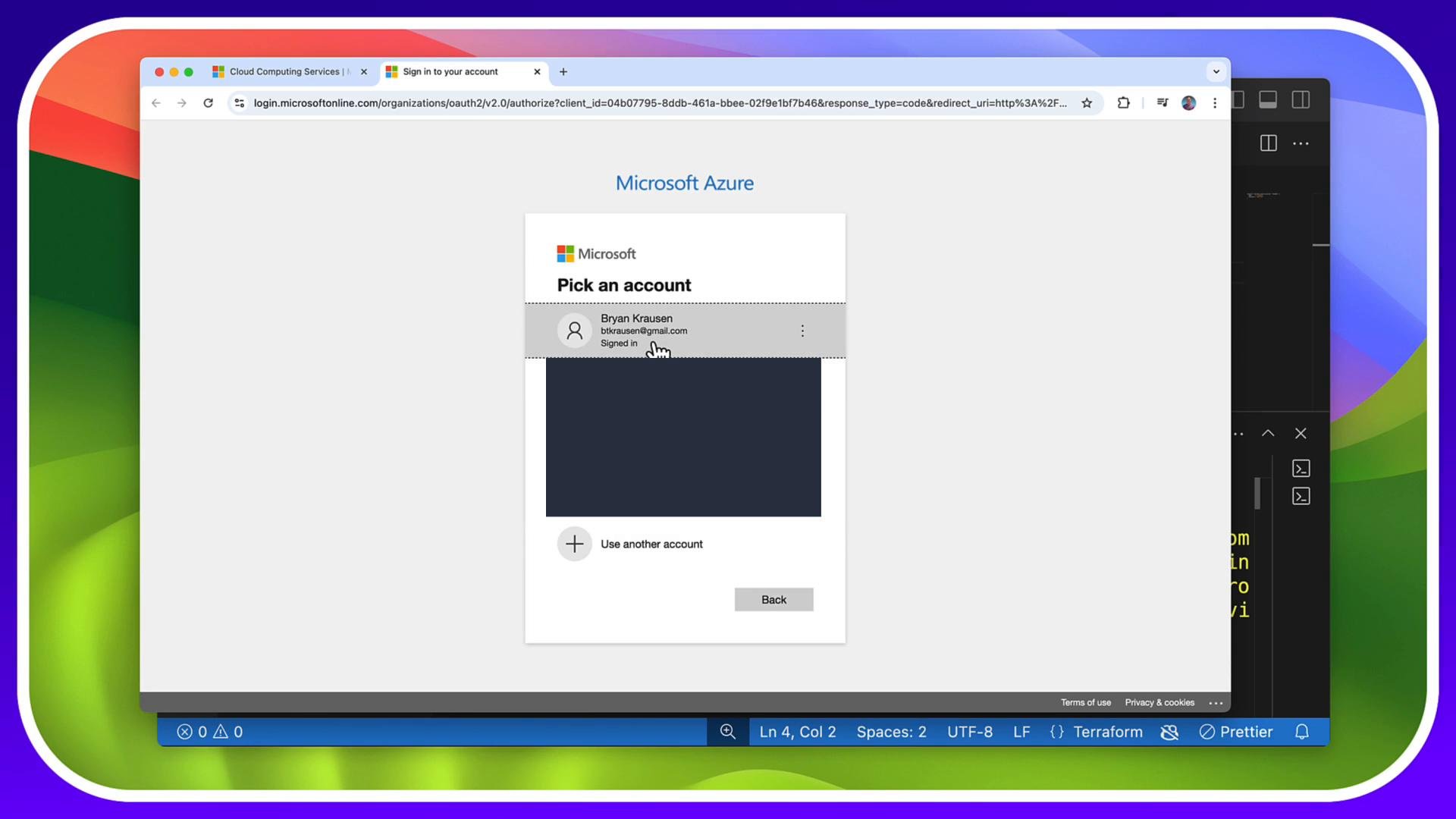Close the Cloud Computing Services tab

(364, 72)
